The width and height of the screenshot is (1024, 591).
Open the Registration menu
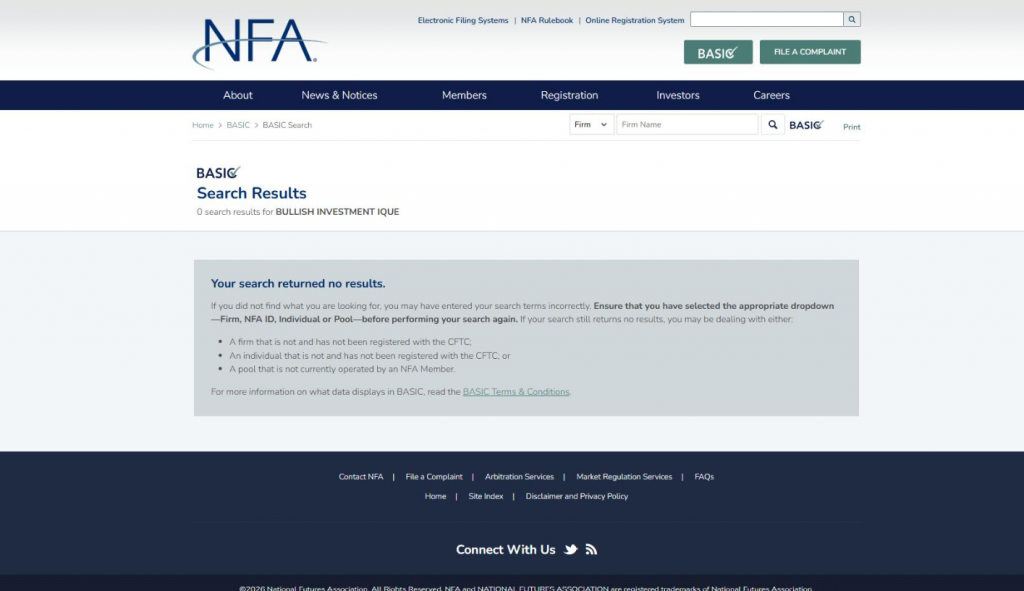569,95
